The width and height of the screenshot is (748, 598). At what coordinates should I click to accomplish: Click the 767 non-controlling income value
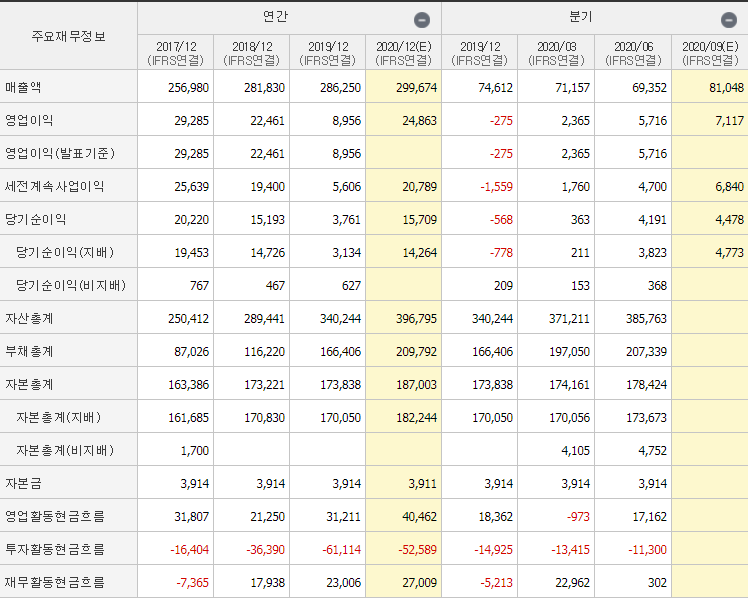pos(199,285)
